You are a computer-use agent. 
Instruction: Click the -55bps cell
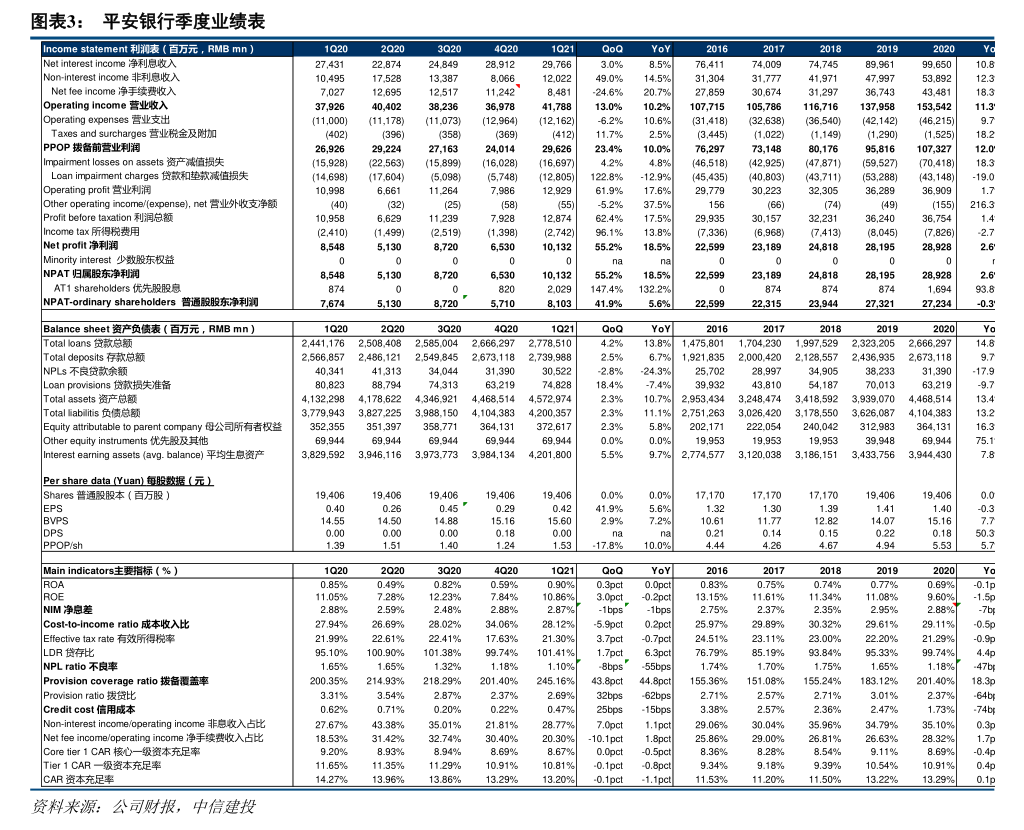click(x=655, y=667)
